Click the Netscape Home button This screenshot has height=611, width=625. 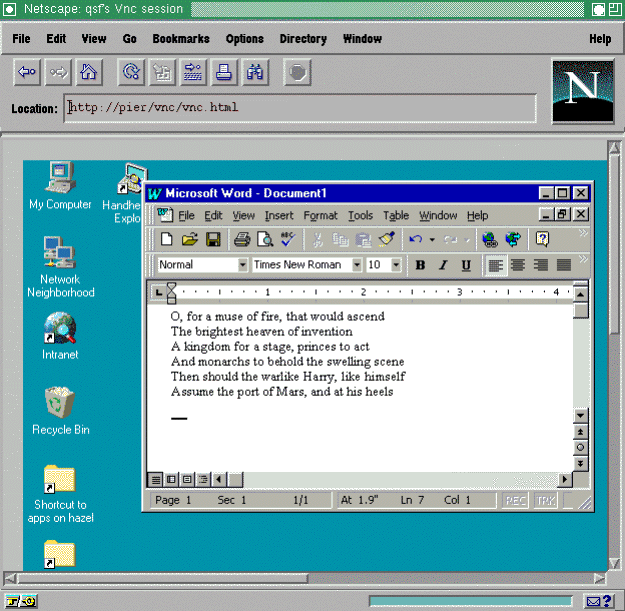coord(88,72)
